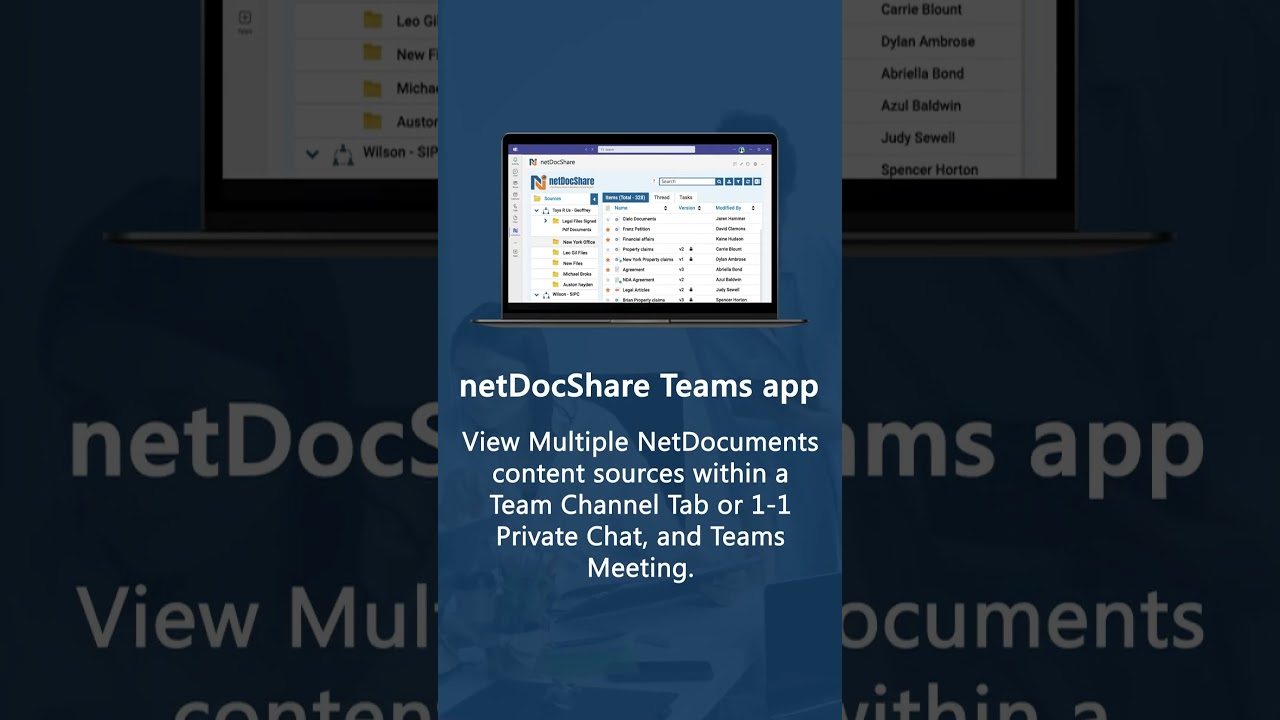Switch to the Tasks tab

tap(686, 197)
